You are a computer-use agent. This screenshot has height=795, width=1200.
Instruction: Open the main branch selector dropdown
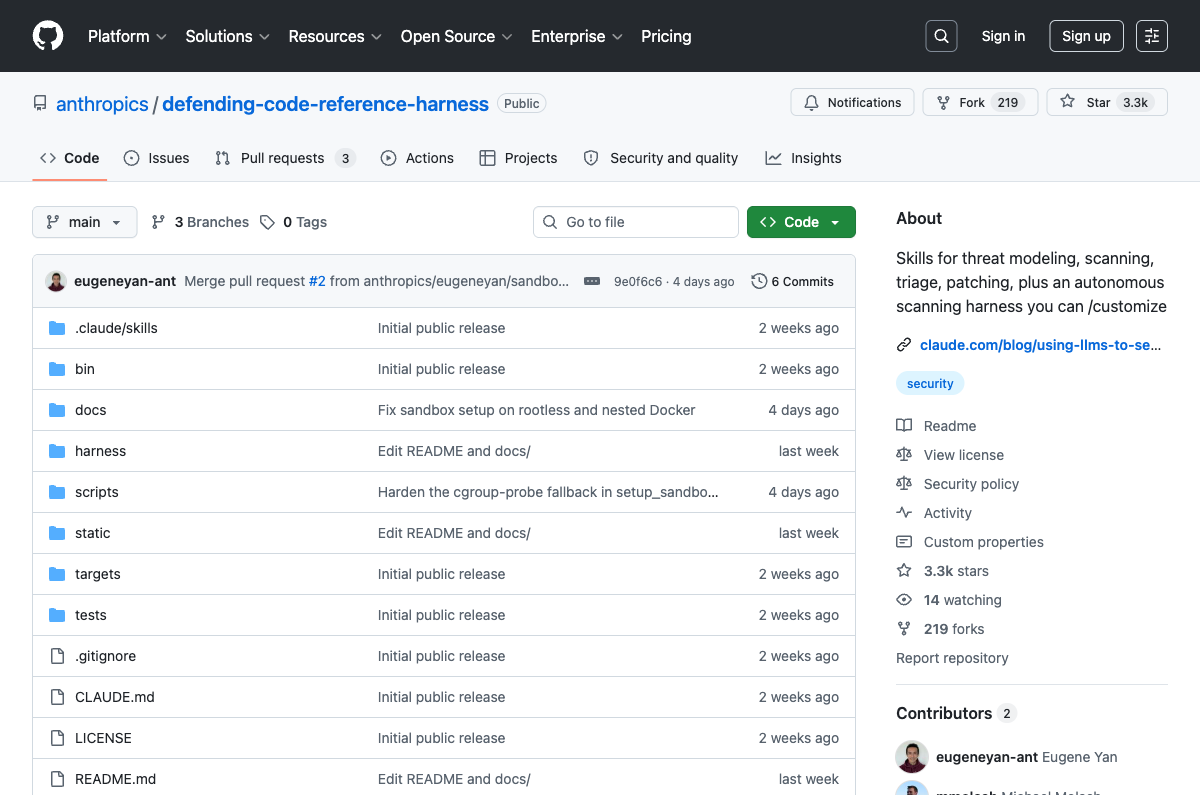(x=85, y=222)
